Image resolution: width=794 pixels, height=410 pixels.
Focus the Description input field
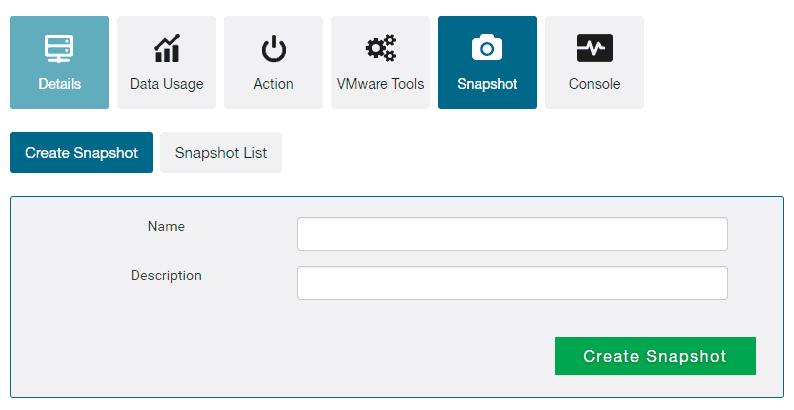(x=512, y=283)
